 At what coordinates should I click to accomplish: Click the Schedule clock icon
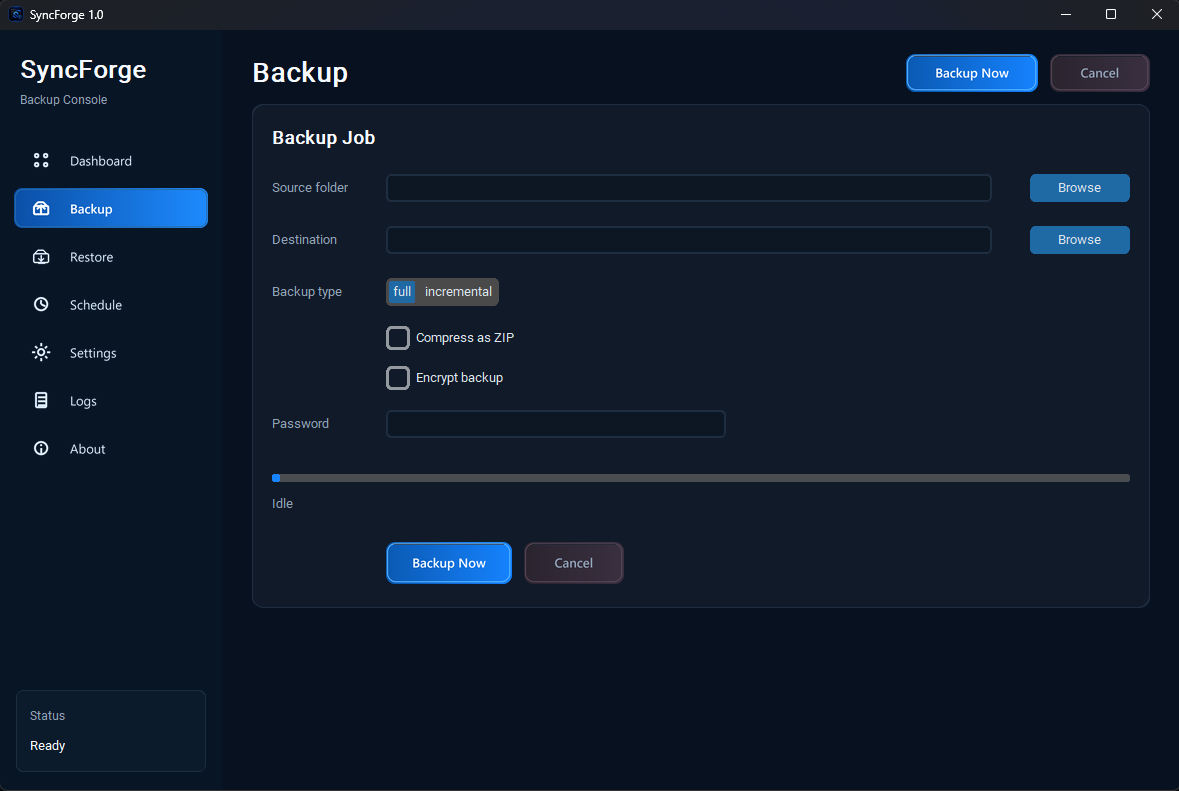(41, 305)
